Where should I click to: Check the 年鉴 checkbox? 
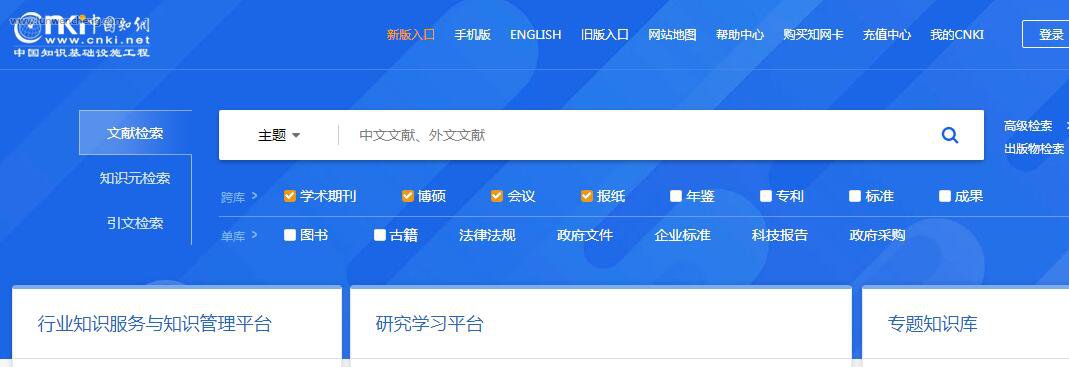(676, 196)
